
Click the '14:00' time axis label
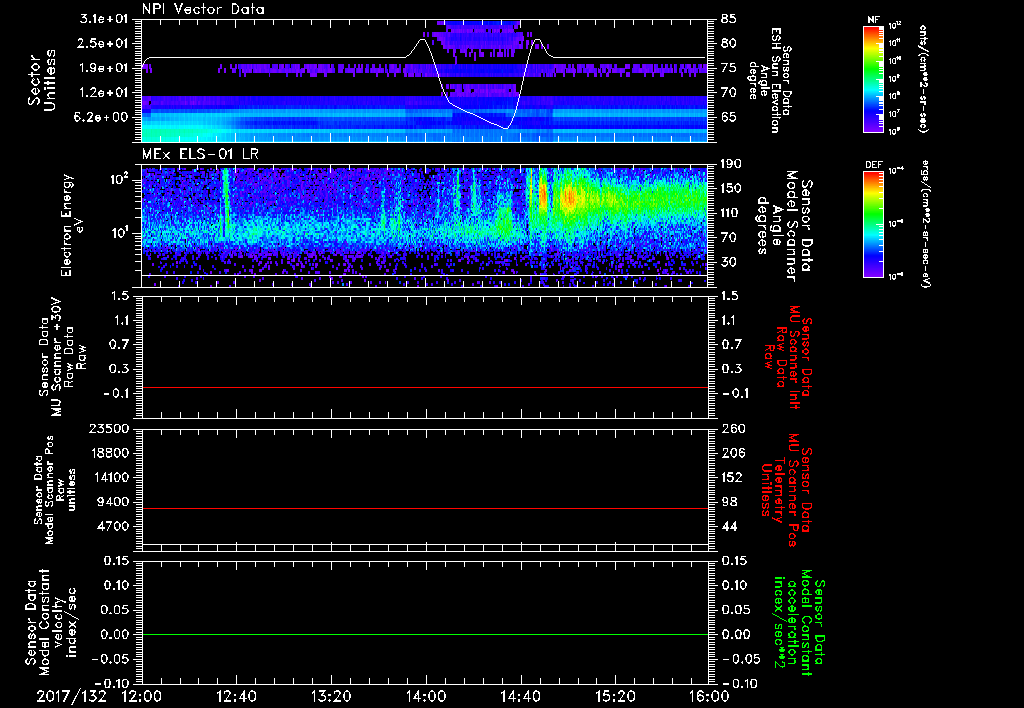click(426, 696)
